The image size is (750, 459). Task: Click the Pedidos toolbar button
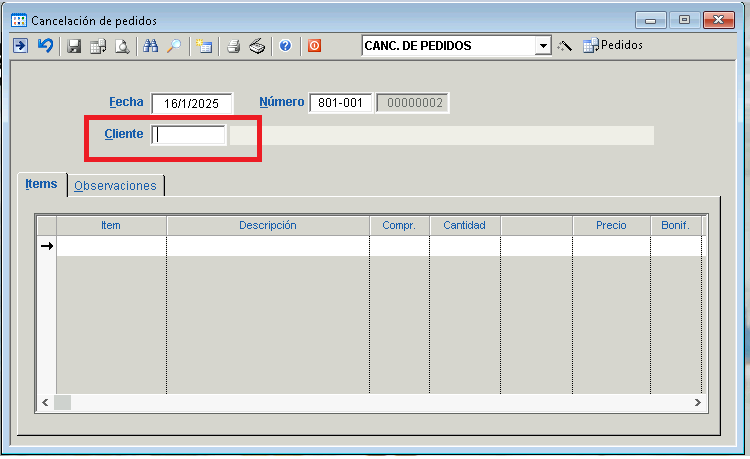[x=612, y=46]
